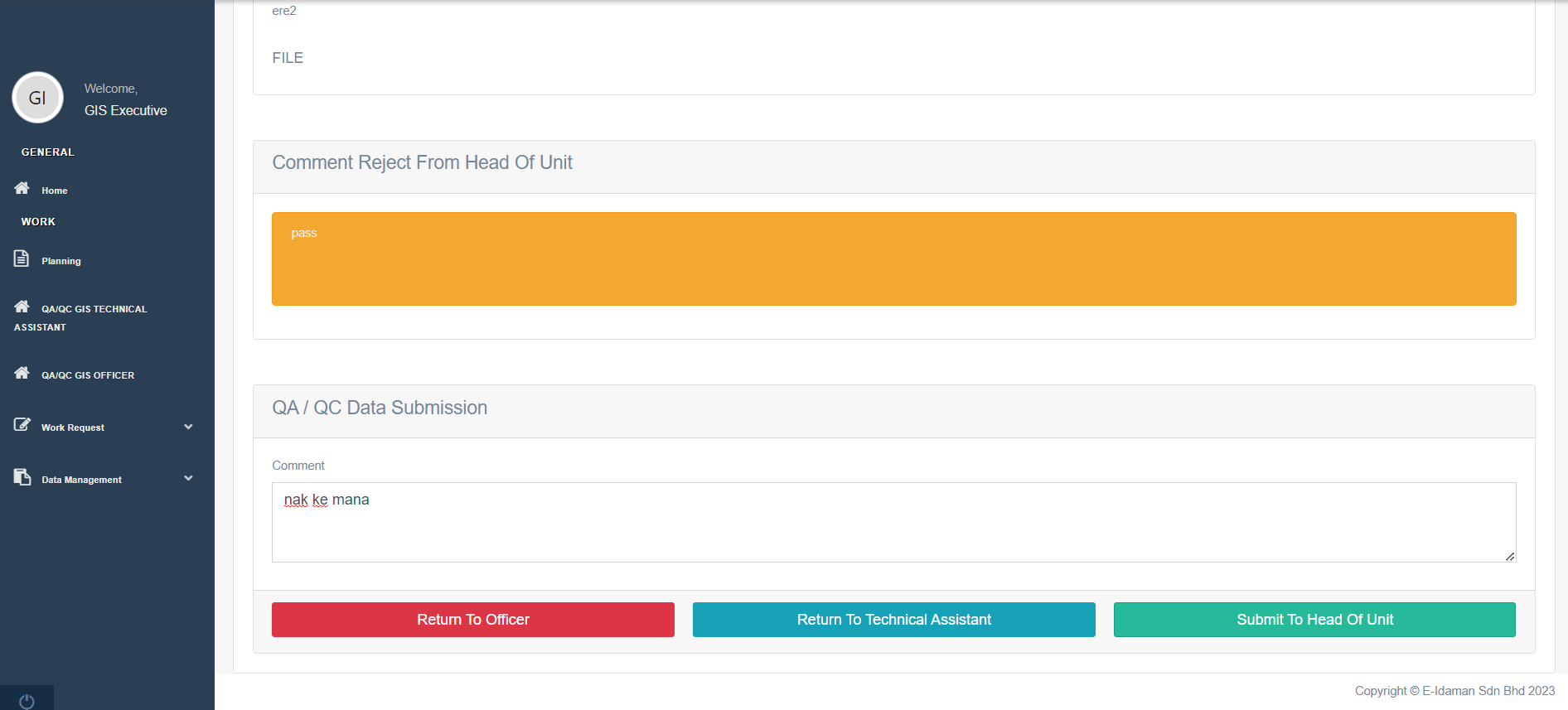Image resolution: width=1568 pixels, height=710 pixels.
Task: Expand the Data Management chevron
Action: pos(188,479)
